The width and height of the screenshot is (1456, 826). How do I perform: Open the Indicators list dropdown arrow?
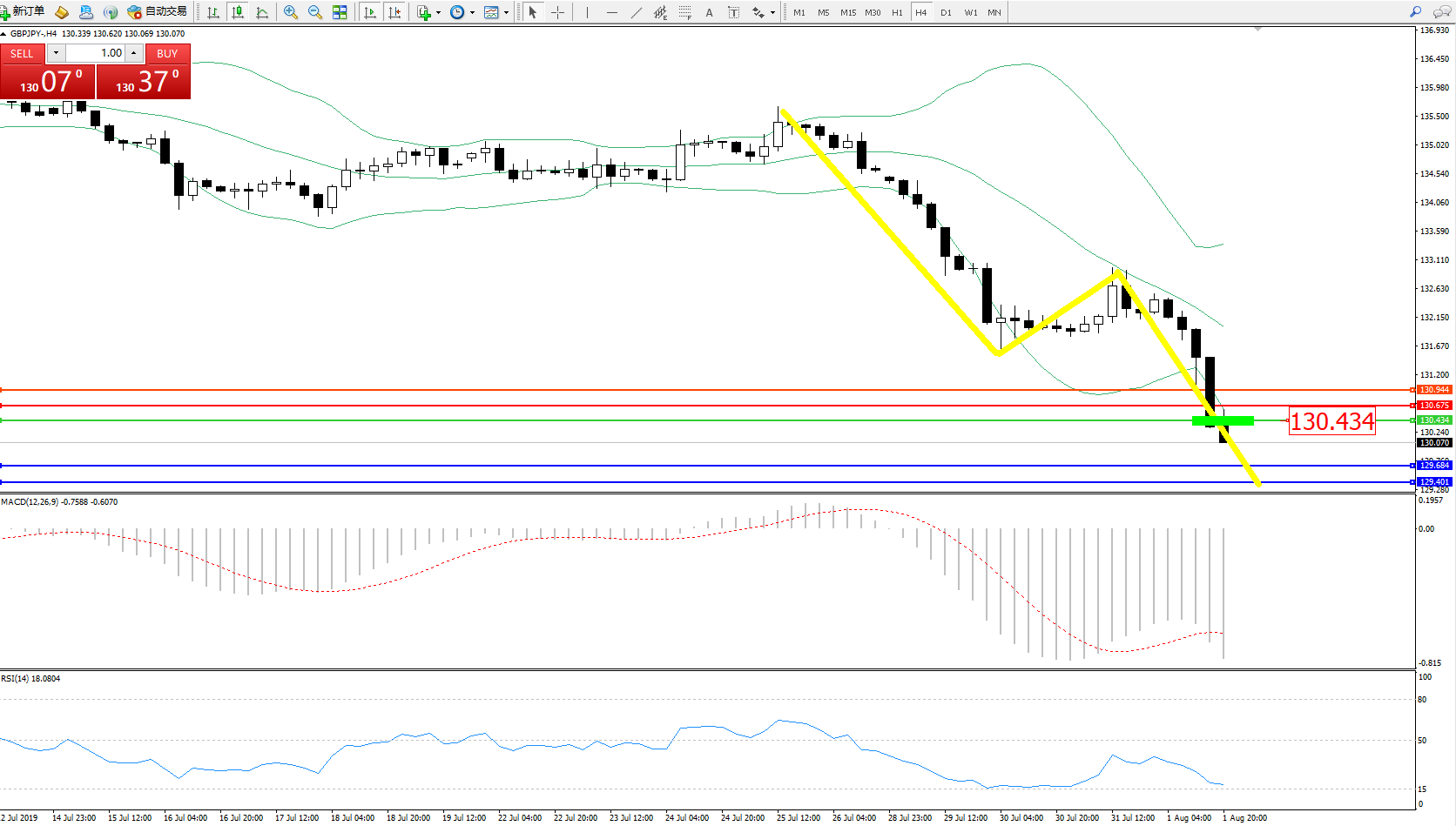click(x=438, y=12)
